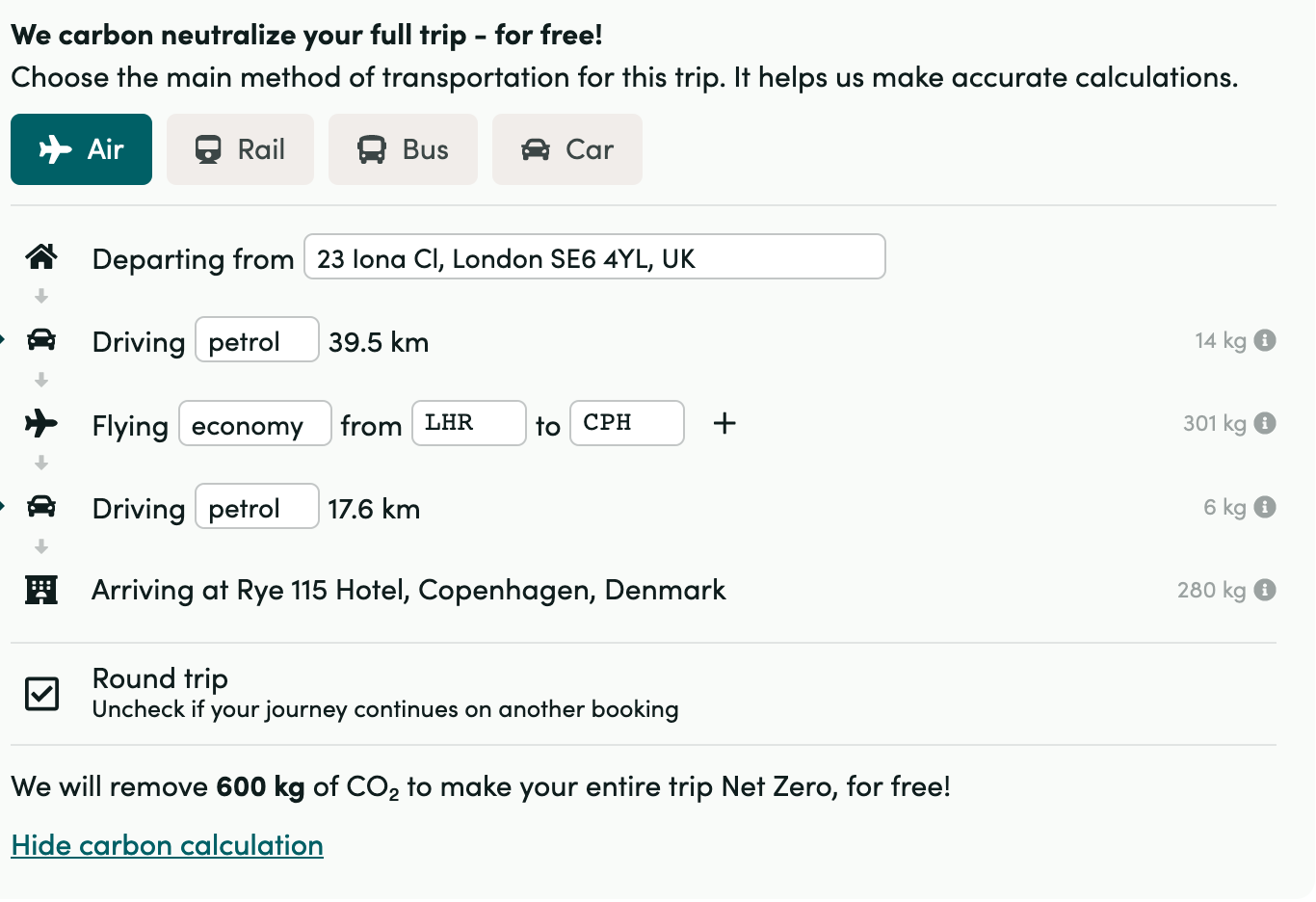The width and height of the screenshot is (1316, 902).
Task: Uncheck the Round trip checkbox
Action: [x=42, y=693]
